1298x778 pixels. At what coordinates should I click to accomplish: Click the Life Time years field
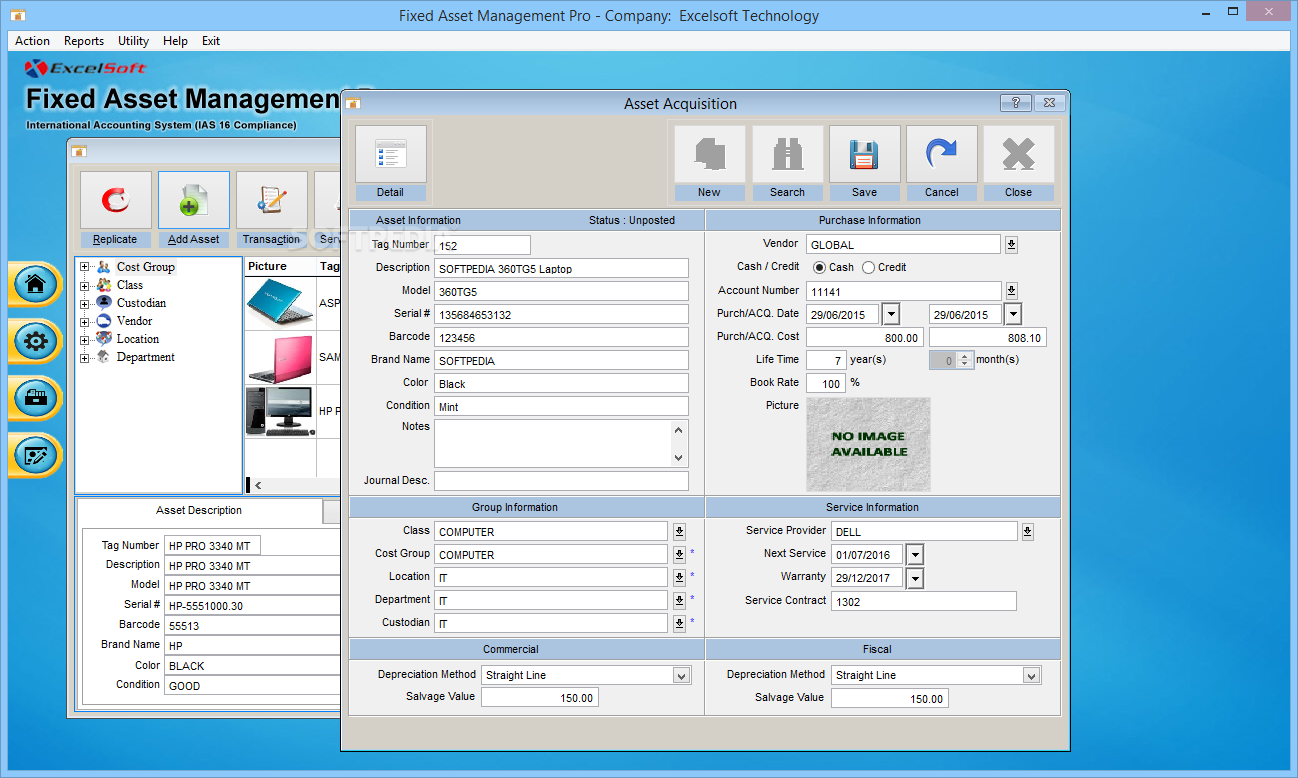(x=826, y=360)
